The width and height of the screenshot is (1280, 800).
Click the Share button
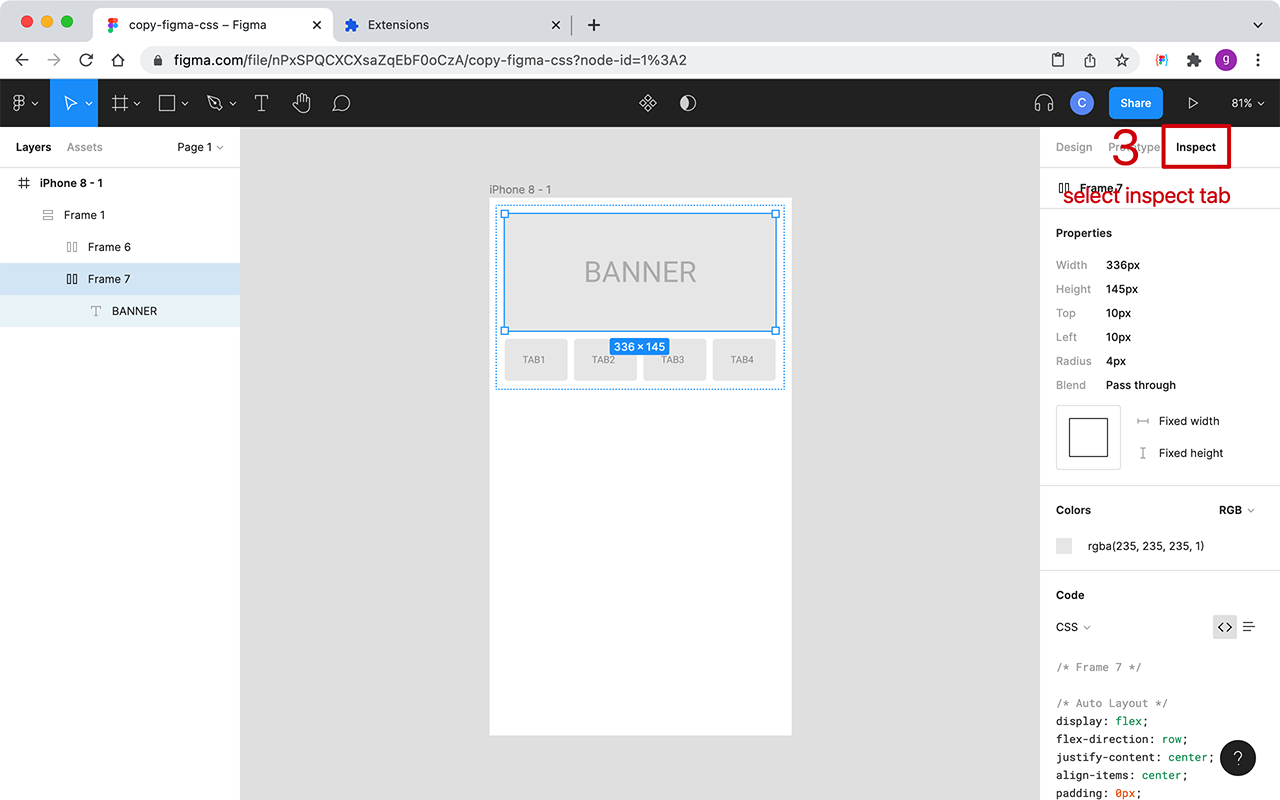[1135, 102]
